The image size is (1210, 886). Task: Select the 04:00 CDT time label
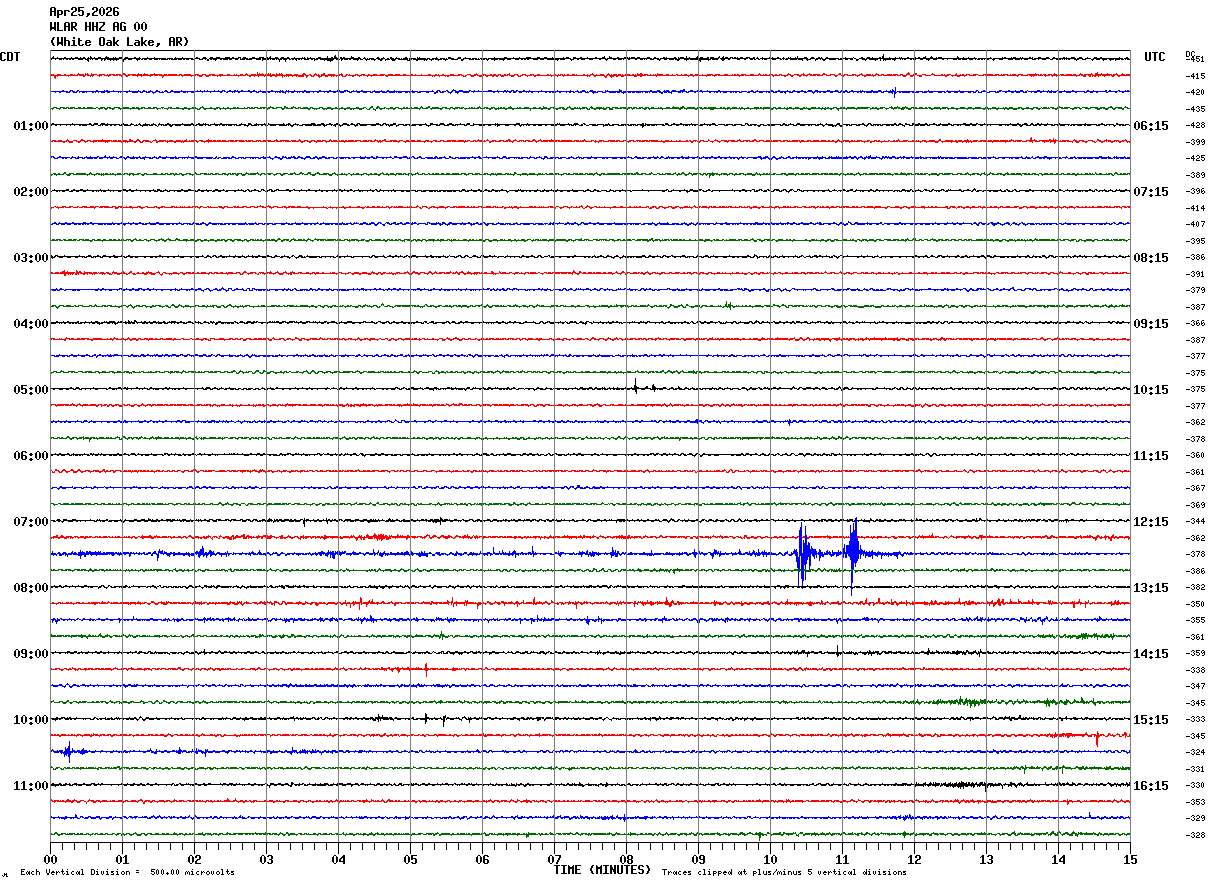[30, 324]
